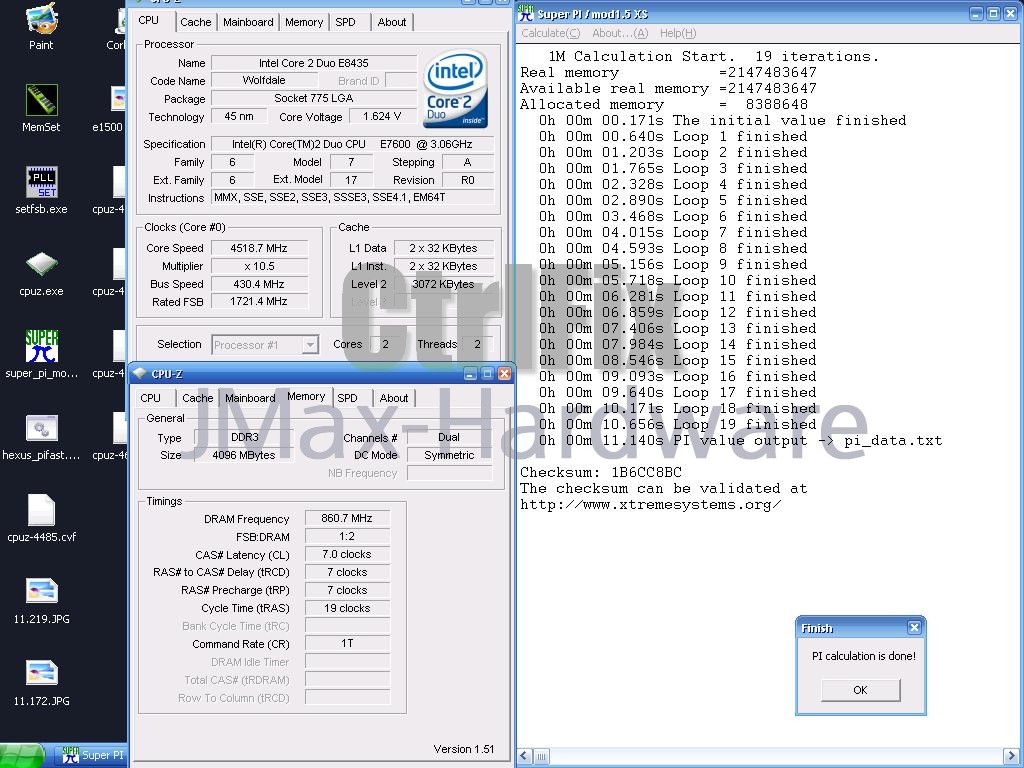
Task: Open the About menu in Super PI
Action: click(620, 33)
